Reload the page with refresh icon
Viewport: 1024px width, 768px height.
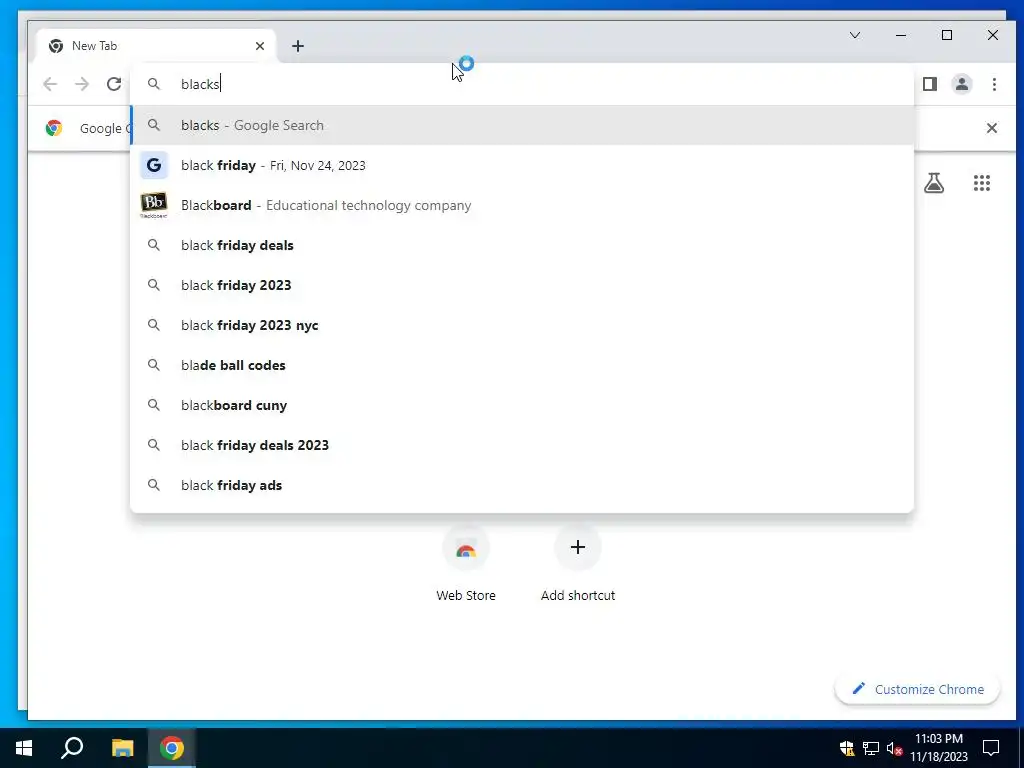pos(114,84)
